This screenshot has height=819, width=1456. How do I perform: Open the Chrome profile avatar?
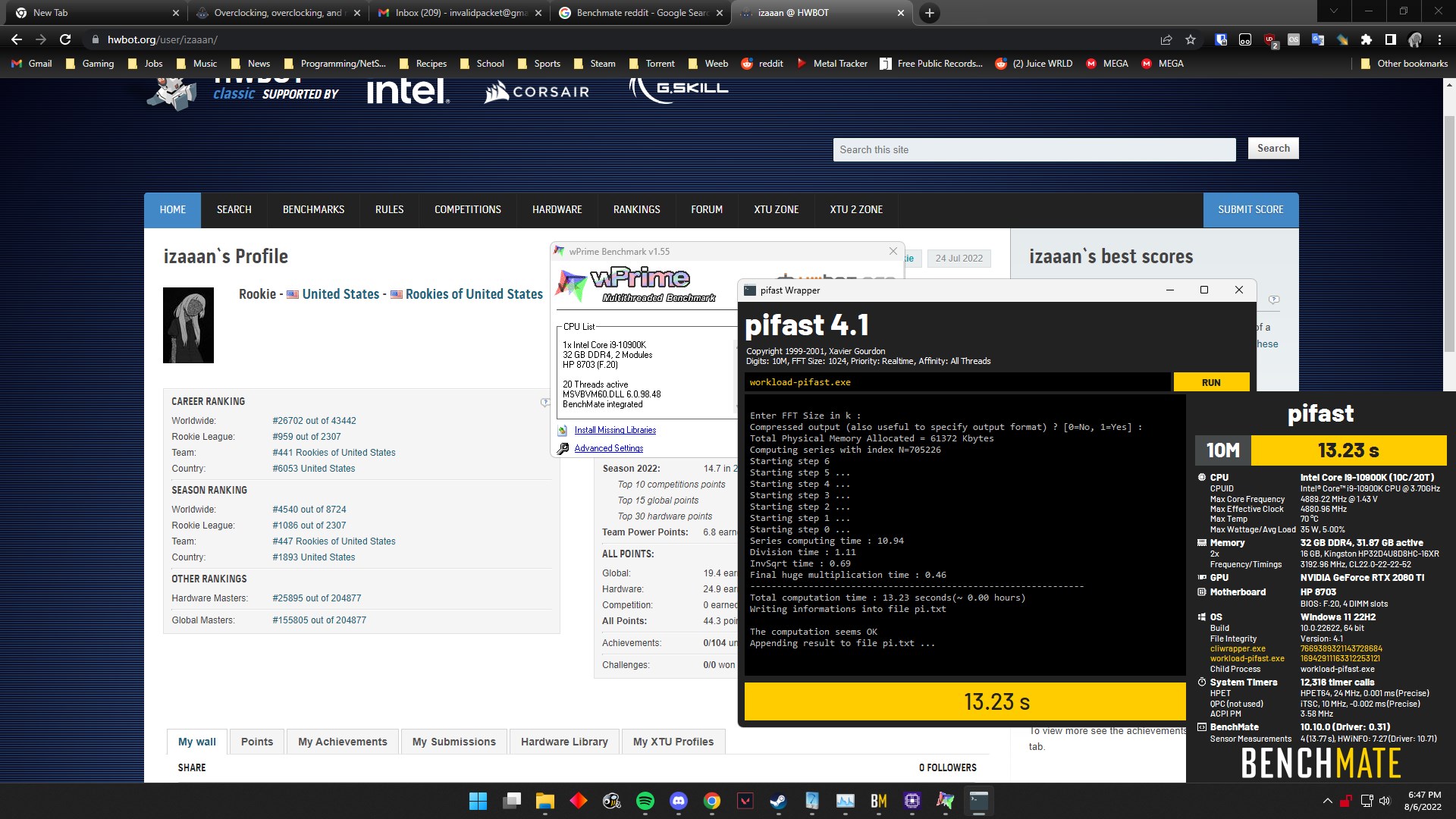coord(1415,39)
